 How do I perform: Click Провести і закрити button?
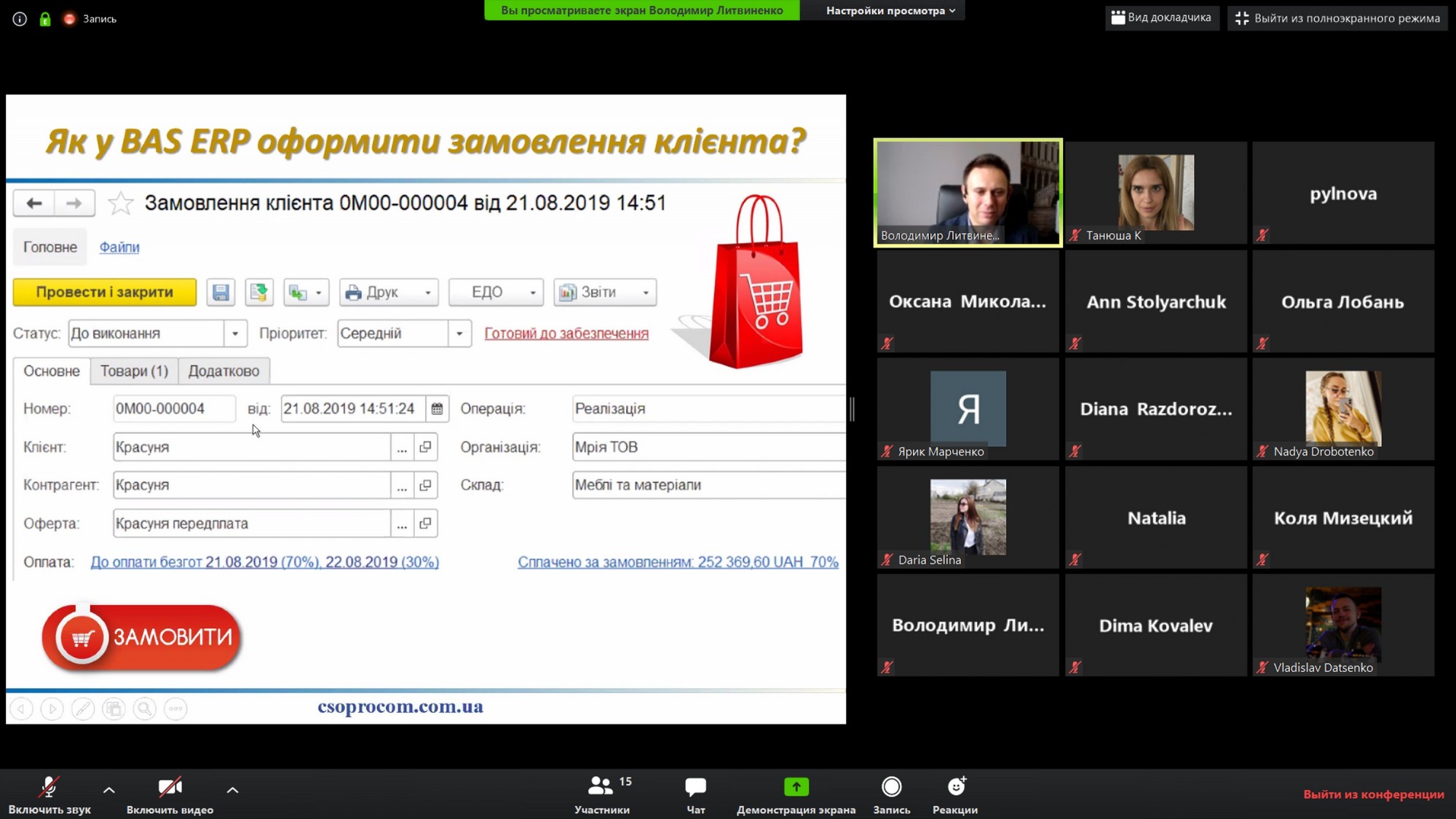pos(105,292)
